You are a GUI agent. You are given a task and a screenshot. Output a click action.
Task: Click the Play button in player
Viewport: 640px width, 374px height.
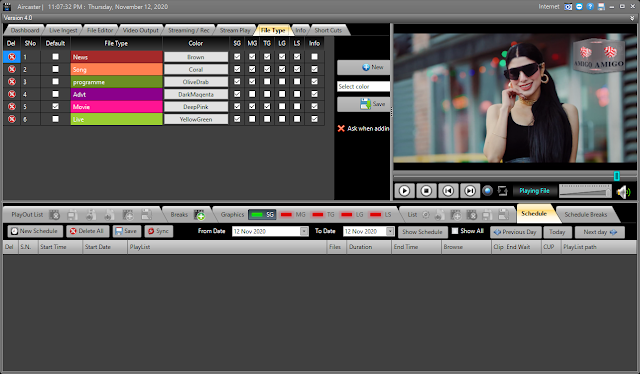(404, 191)
